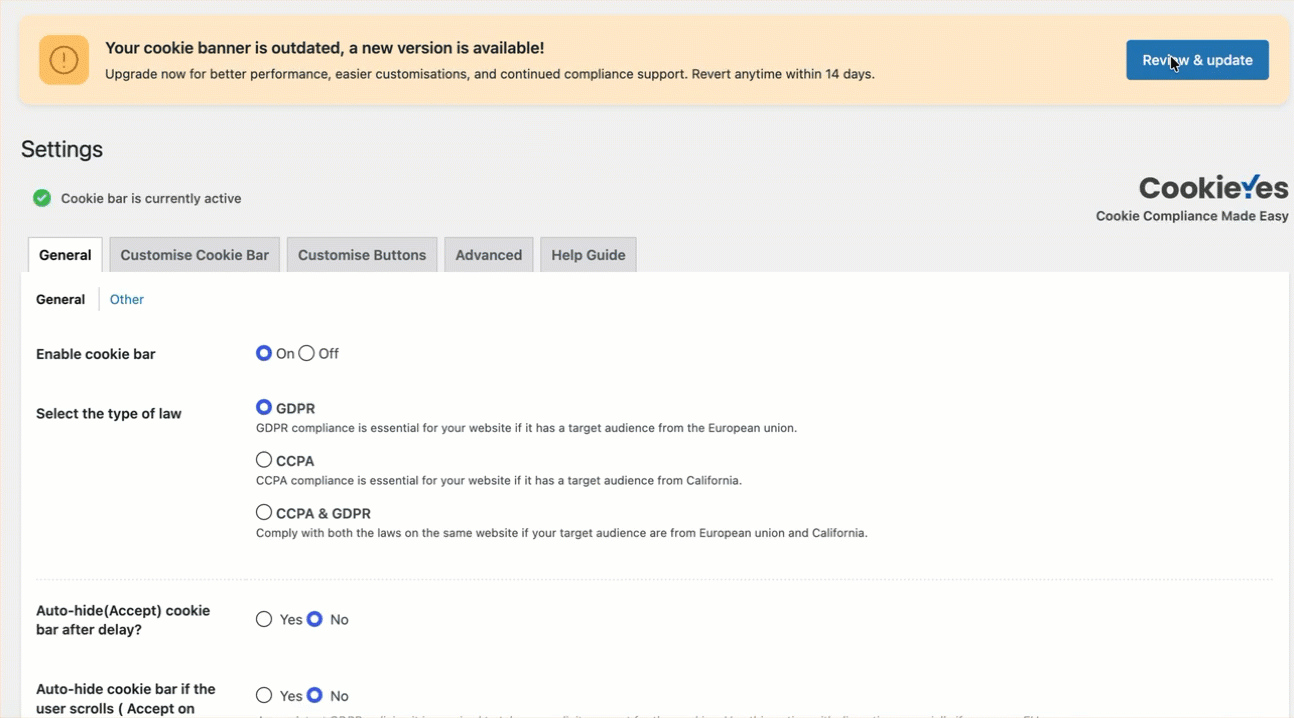Open the Other sub-section link
The height and width of the screenshot is (718, 1294).
point(127,299)
